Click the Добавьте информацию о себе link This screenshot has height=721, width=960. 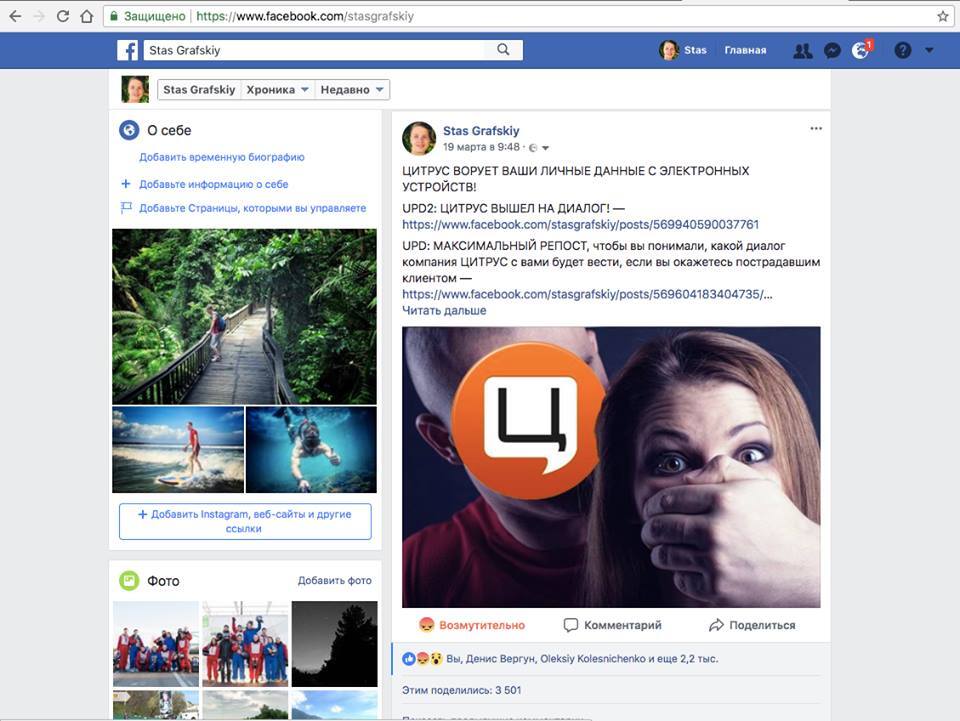[x=214, y=184]
